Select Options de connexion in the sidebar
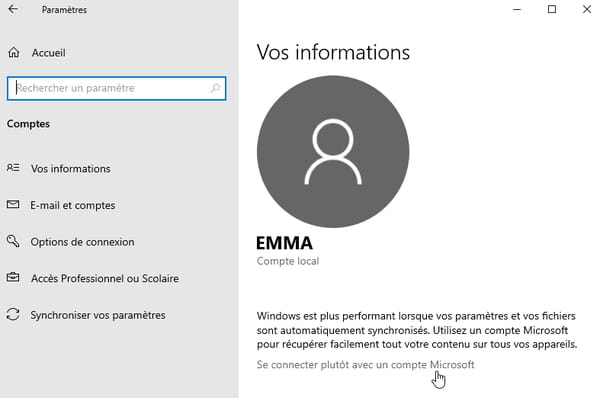600x398 pixels. tap(82, 242)
